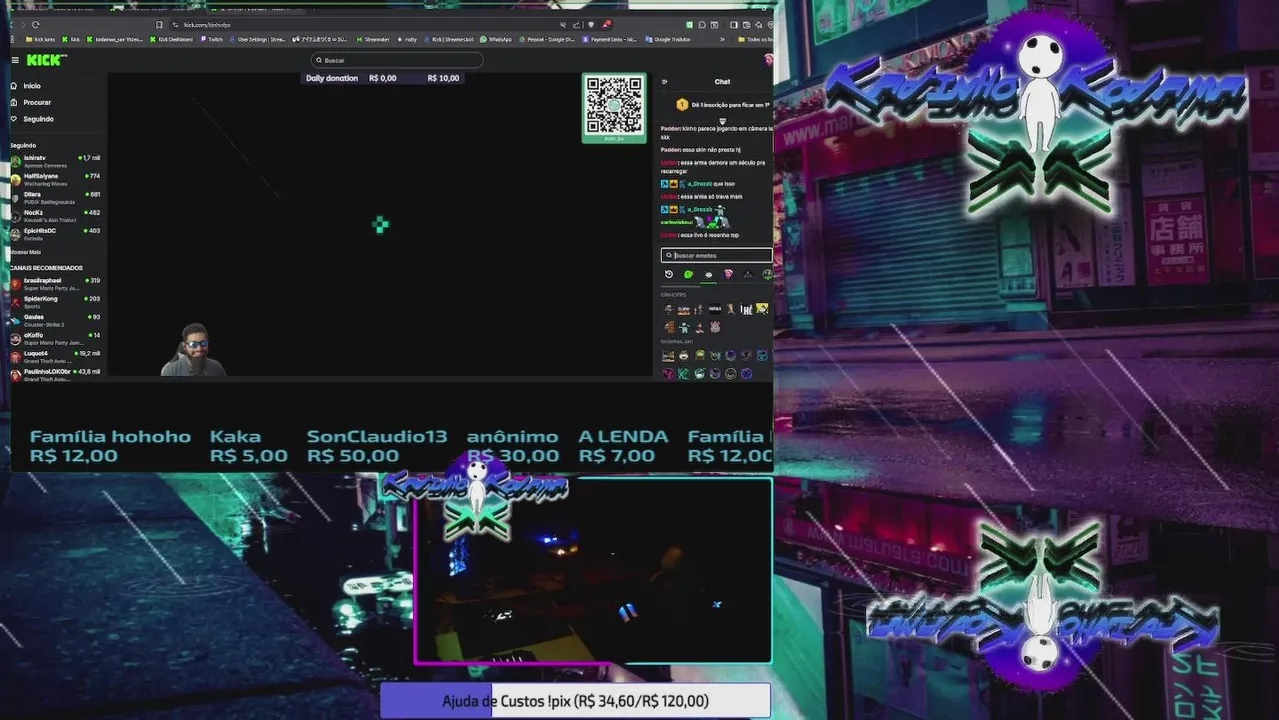Open the Procurar browse link
The width and height of the screenshot is (1279, 720).
pos(37,102)
